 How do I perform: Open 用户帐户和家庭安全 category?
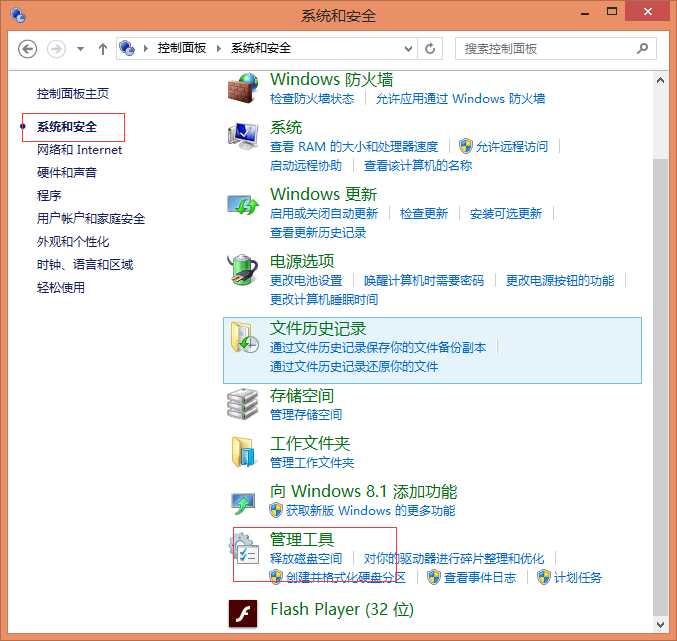91,219
